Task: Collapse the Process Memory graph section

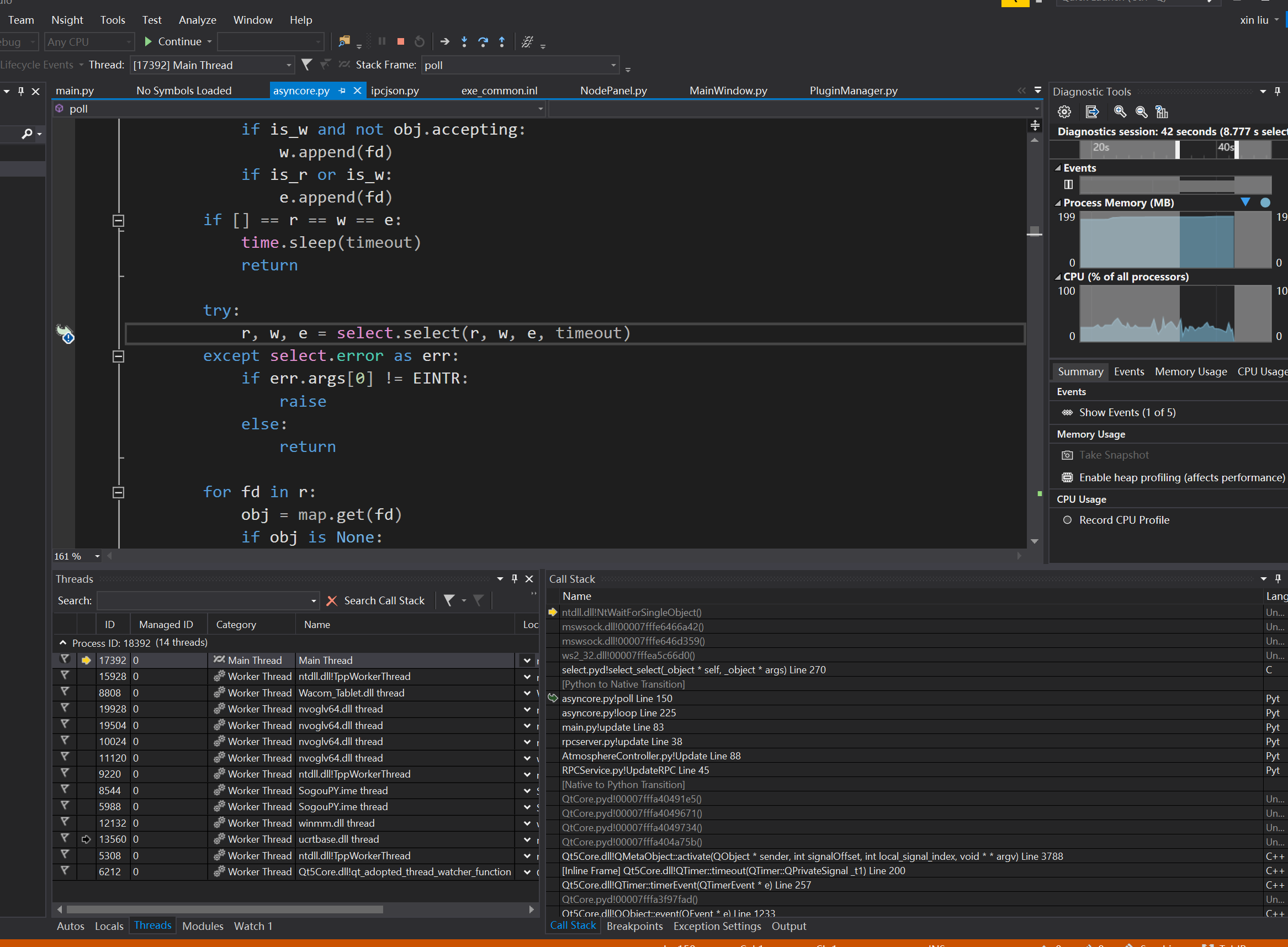Action: (x=1057, y=203)
